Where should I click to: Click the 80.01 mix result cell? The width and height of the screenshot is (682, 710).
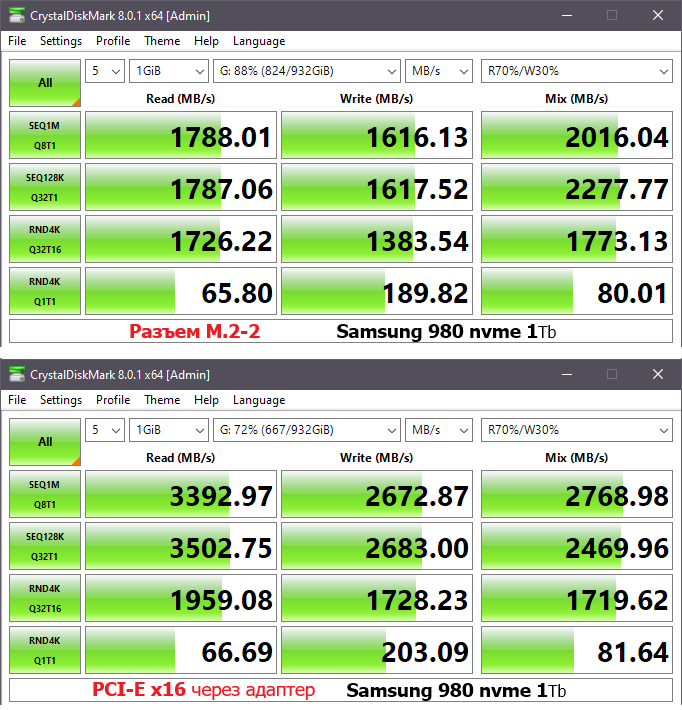(577, 291)
